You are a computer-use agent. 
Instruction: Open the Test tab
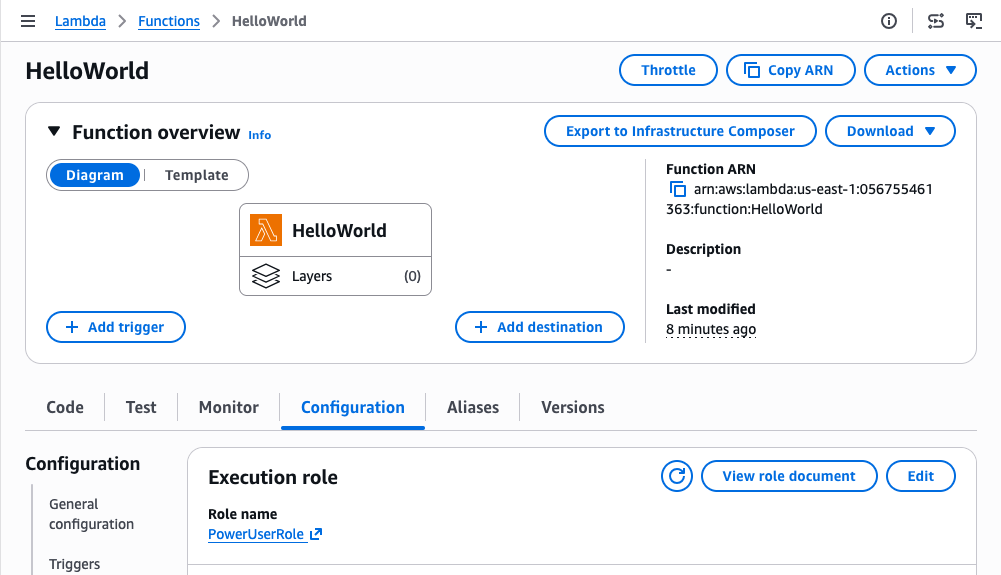pyautogui.click(x=141, y=407)
